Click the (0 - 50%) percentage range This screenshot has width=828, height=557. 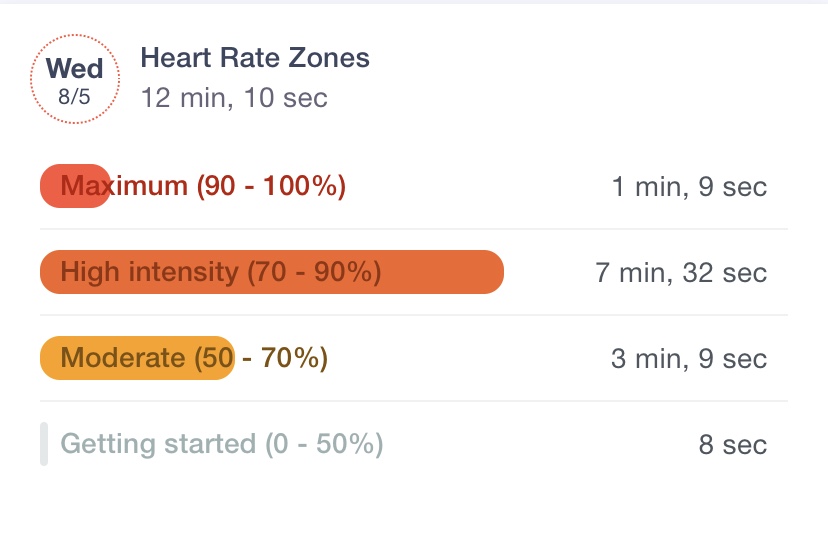[324, 444]
